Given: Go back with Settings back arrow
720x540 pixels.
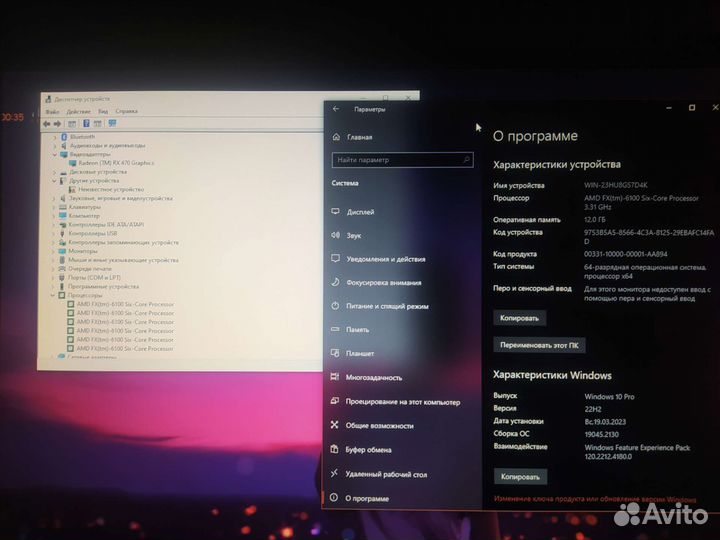Looking at the screenshot, I should click(x=336, y=109).
